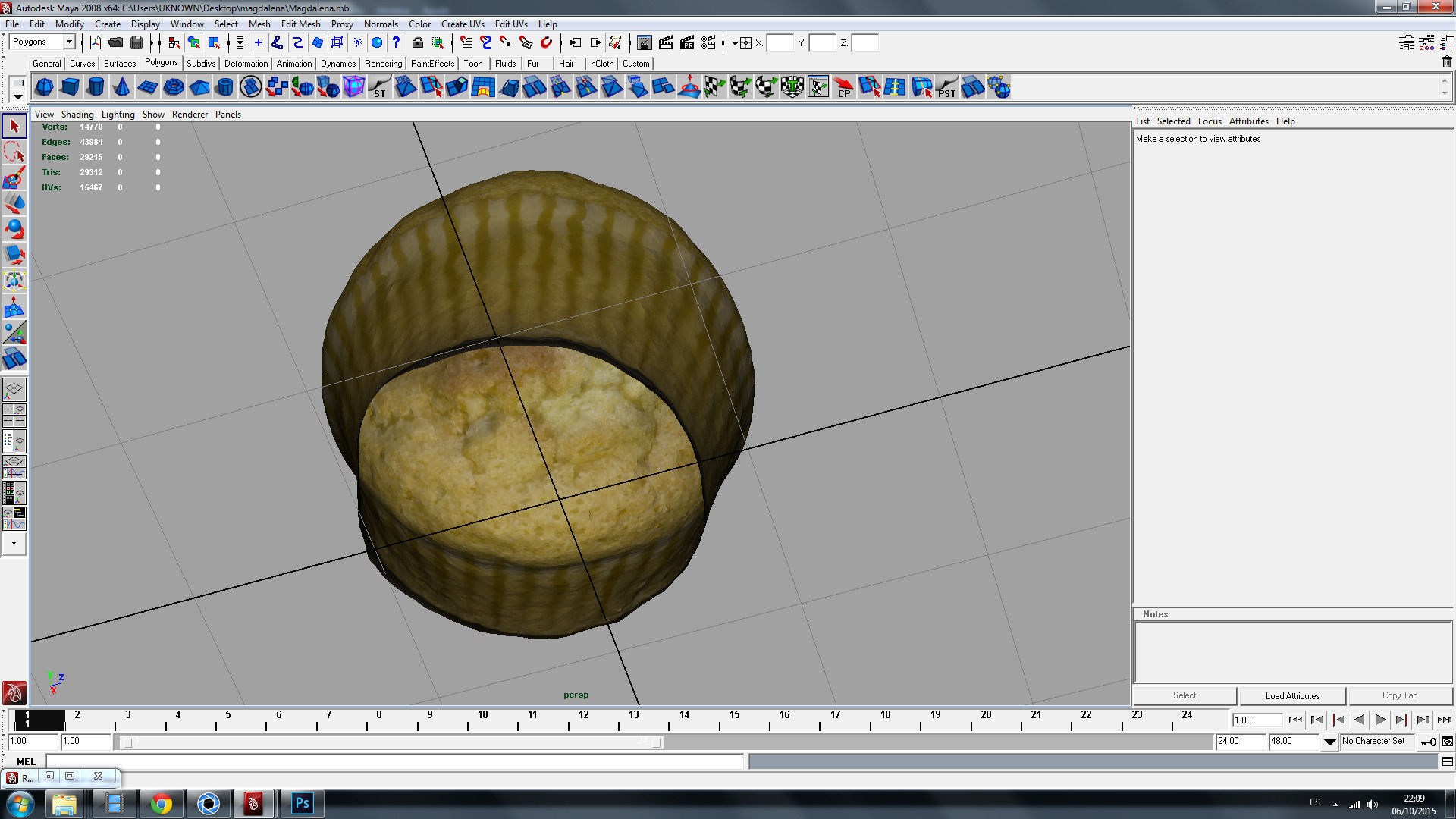This screenshot has width=1456, height=819.
Task: Expand the quick layout arrow below toolbox
Action: click(14, 543)
